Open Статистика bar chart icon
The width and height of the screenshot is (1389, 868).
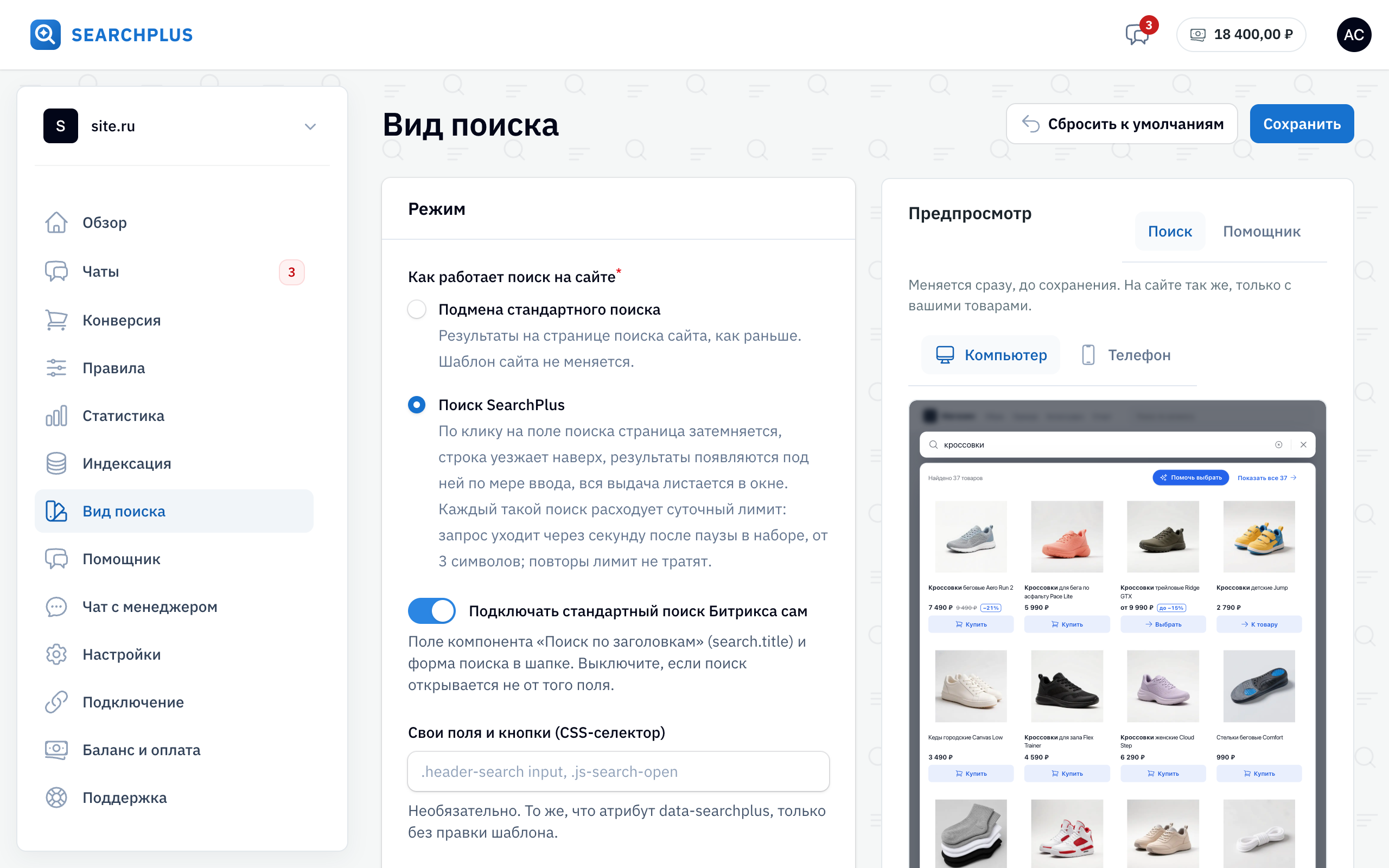[x=56, y=416]
